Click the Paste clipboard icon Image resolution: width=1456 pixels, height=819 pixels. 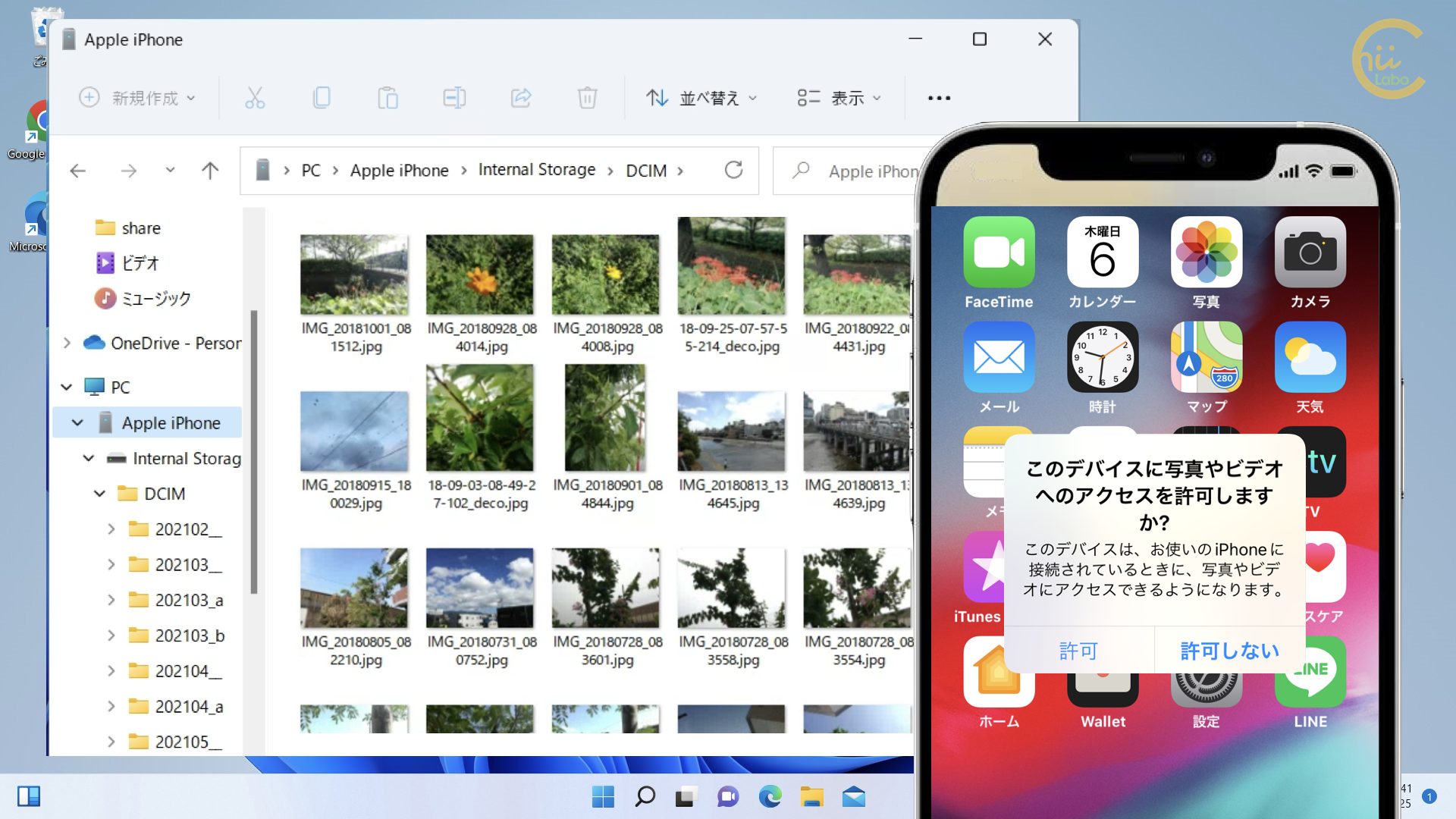tap(388, 98)
